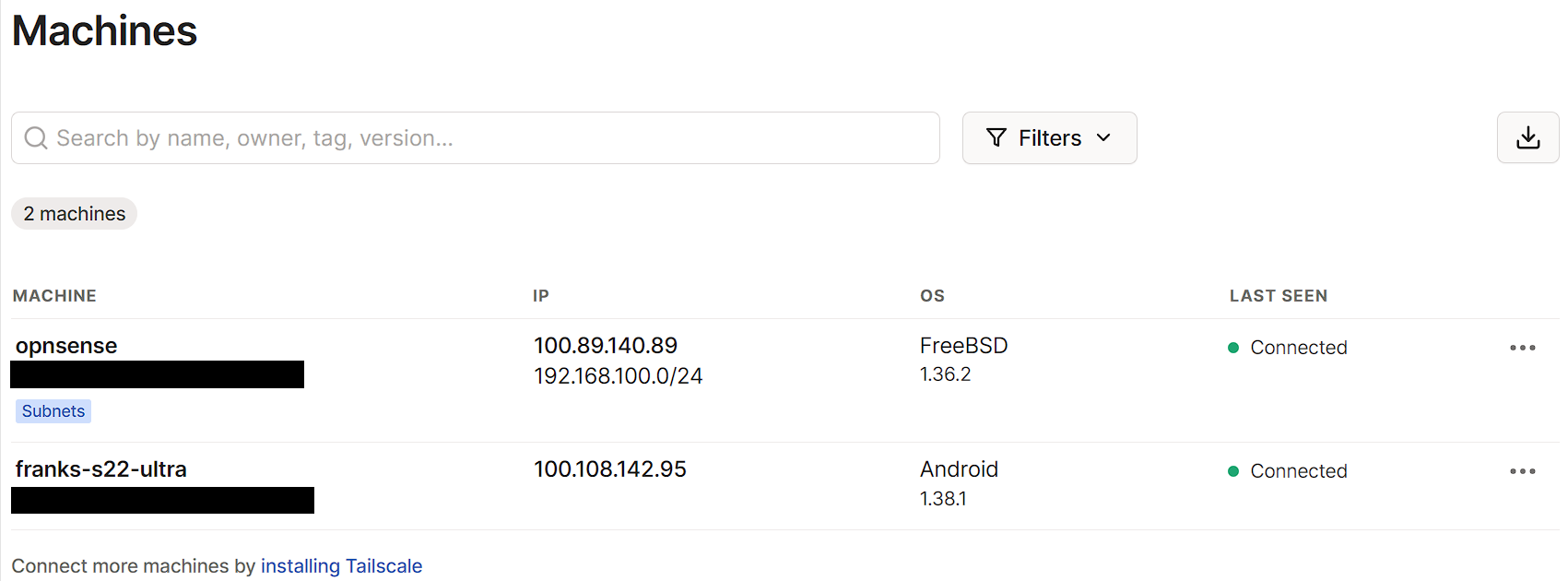Click the MACHINE column header
The image size is (1568, 581).
[x=54, y=296]
